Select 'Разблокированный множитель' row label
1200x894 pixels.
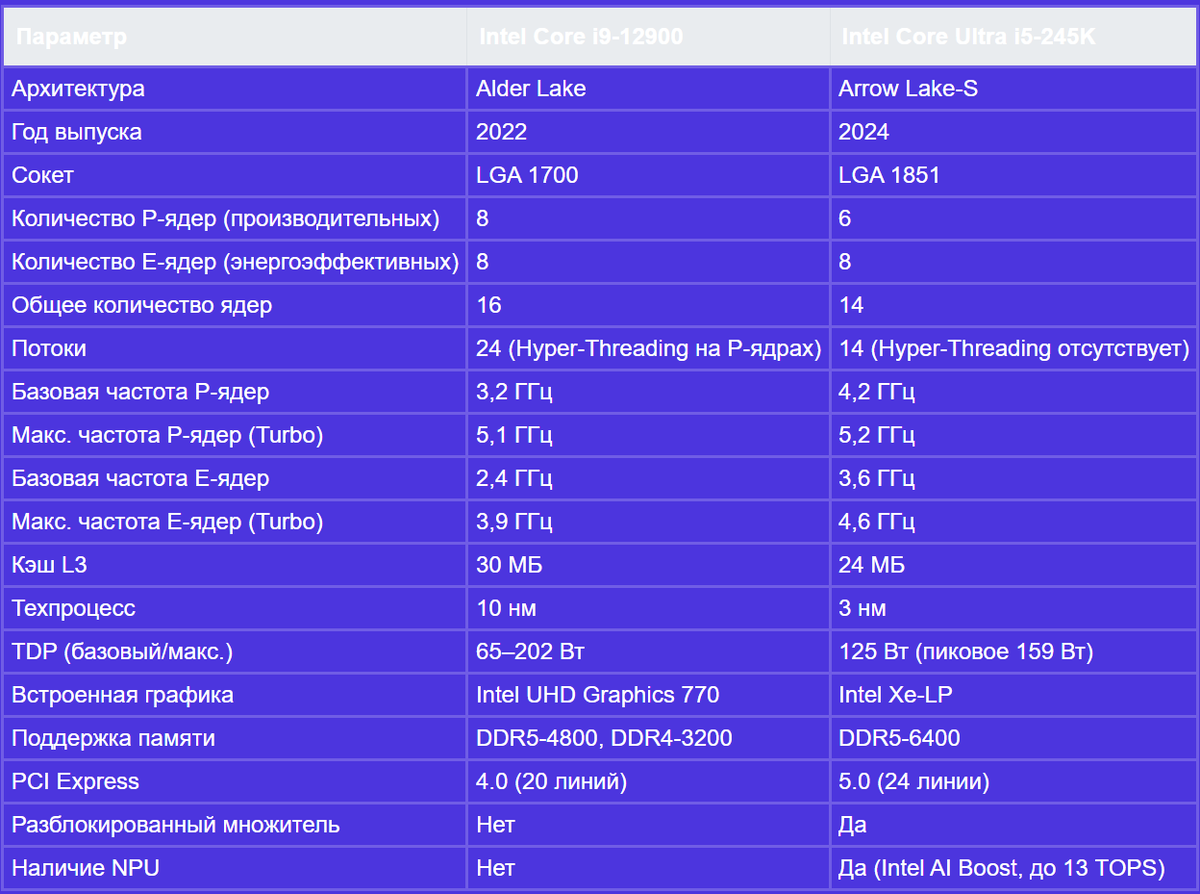point(176,826)
